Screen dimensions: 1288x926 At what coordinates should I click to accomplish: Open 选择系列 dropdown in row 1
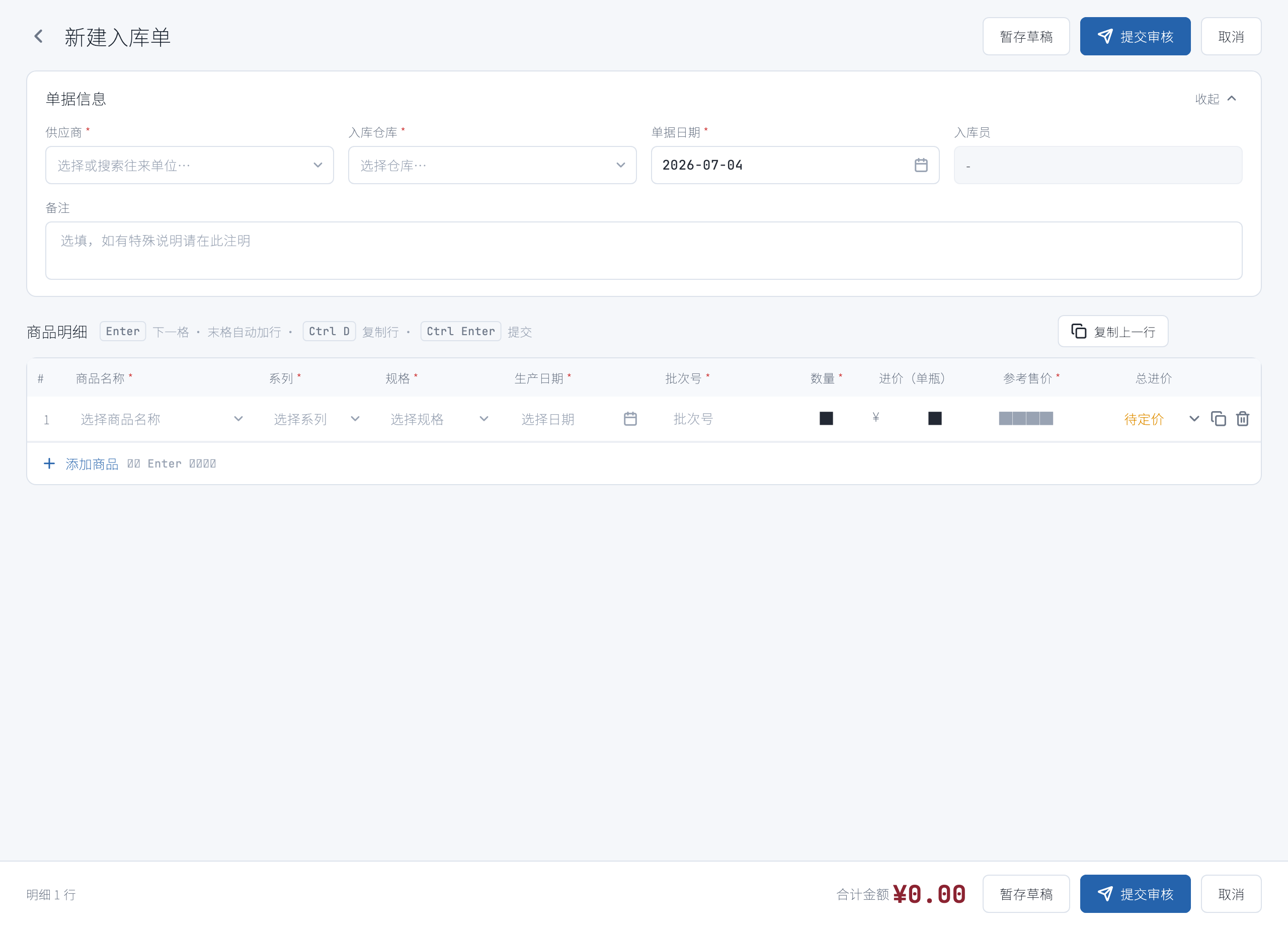(x=317, y=419)
